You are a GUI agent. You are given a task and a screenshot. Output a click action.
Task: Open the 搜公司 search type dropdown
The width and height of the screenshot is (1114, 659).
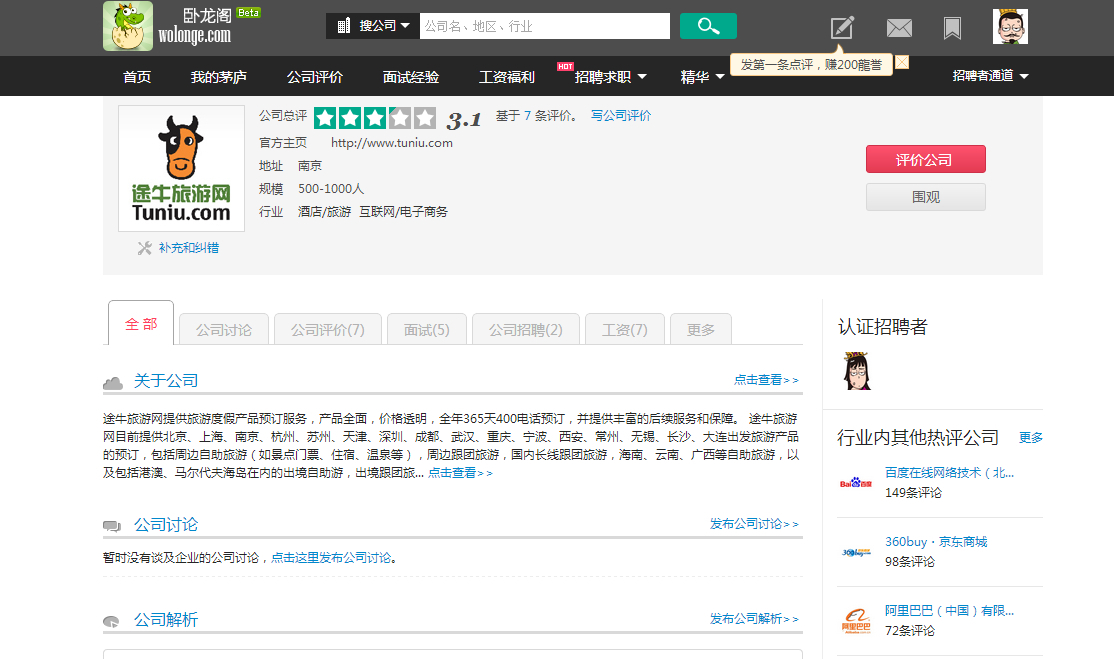point(373,26)
